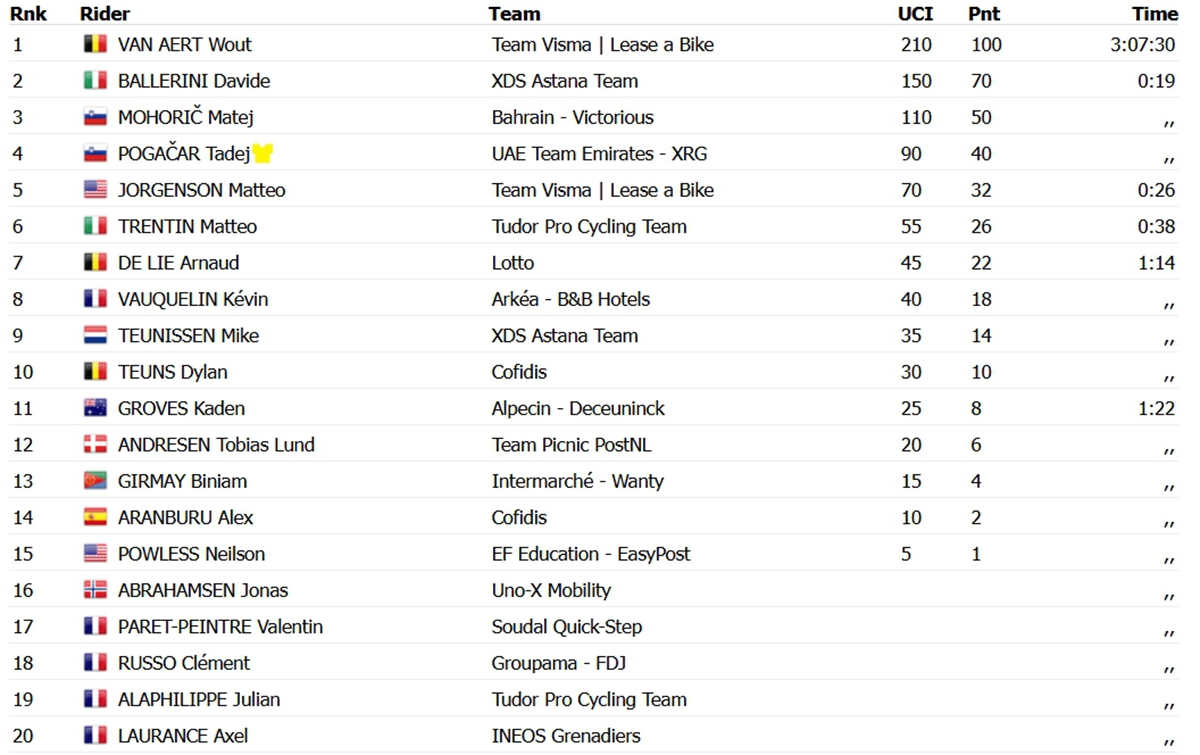Sort results by the Pnt column header
Viewport: 1200px width, 755px height.
coord(984,14)
